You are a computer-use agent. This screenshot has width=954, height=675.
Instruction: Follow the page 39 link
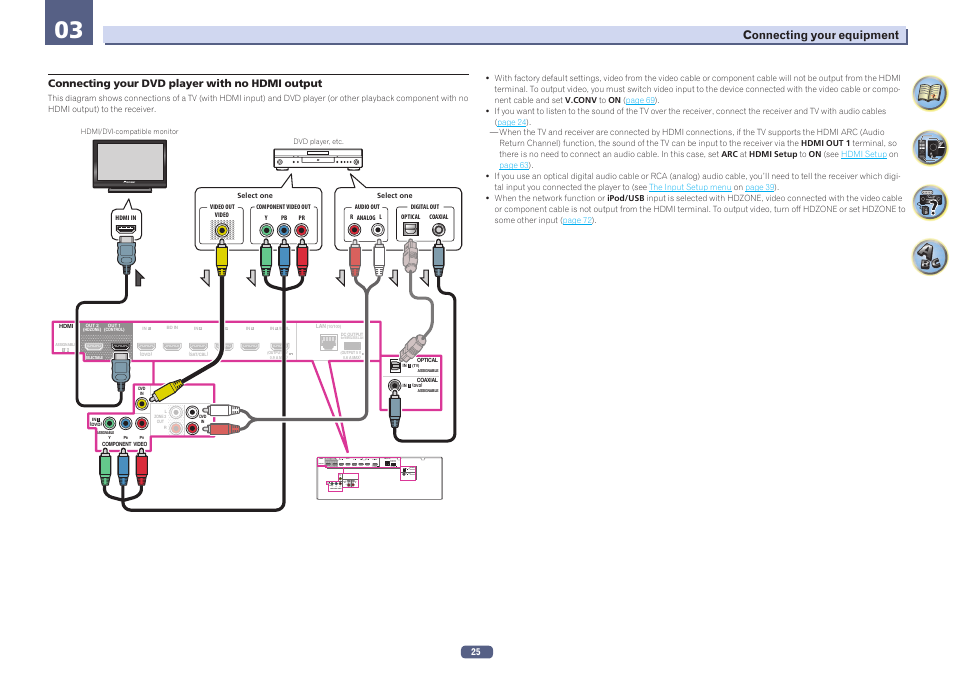coord(760,187)
